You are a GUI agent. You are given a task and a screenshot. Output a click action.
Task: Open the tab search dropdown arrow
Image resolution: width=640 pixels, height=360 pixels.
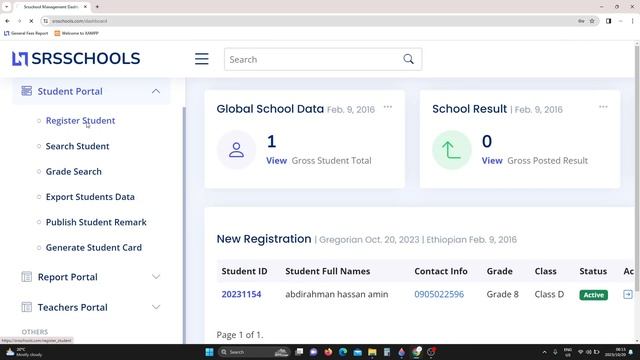(x=7, y=7)
